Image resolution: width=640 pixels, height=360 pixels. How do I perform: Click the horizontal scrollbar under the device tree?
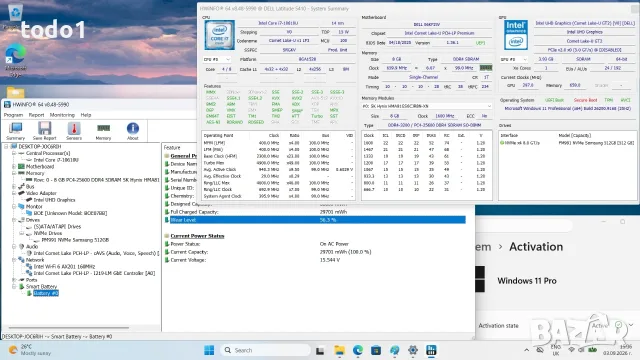[x=69, y=328]
